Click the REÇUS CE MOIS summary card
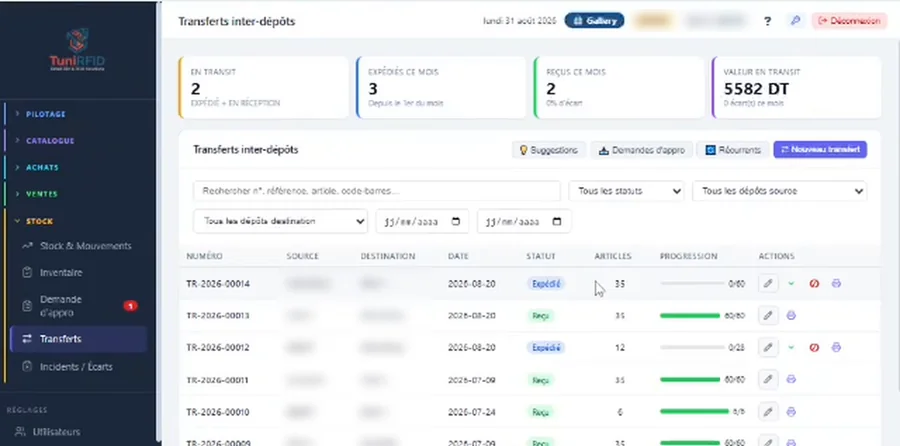 619,87
